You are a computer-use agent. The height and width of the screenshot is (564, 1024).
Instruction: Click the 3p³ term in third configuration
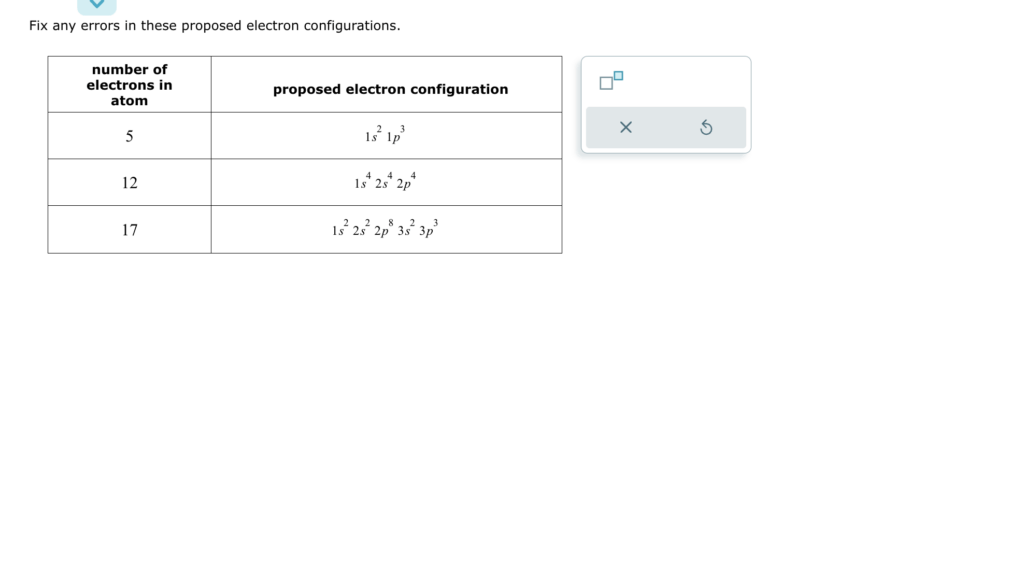pyautogui.click(x=428, y=230)
